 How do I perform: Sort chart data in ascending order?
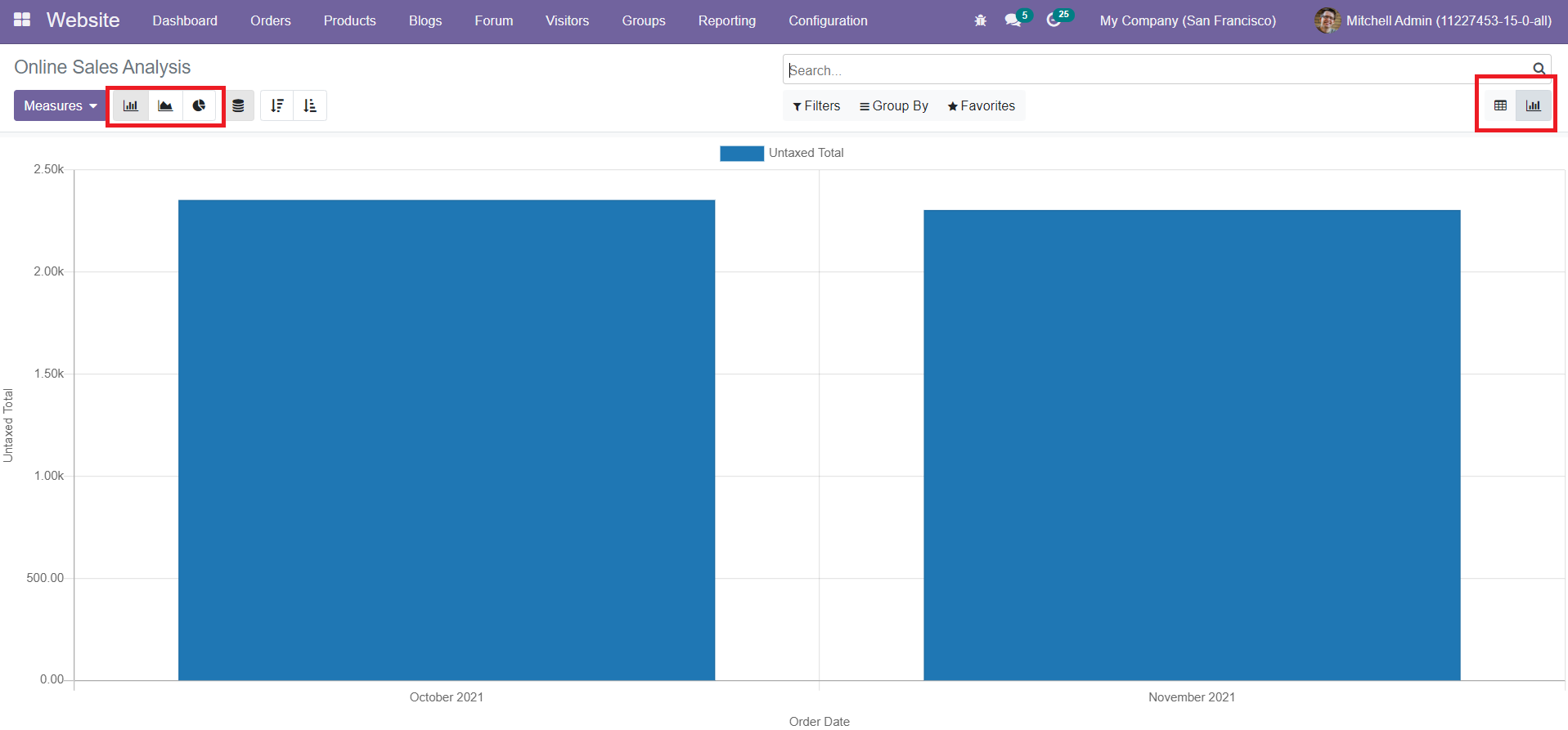click(310, 105)
